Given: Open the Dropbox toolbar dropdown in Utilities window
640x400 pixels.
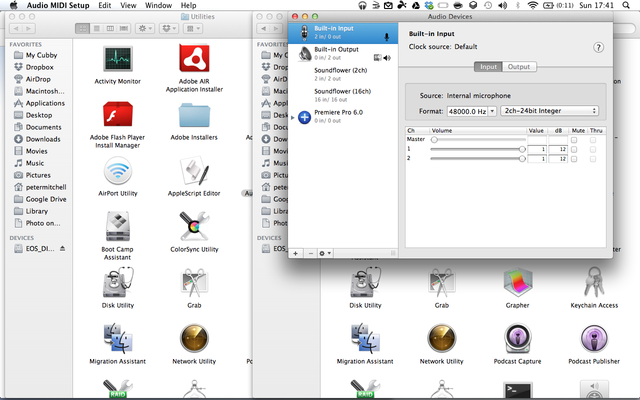Looking at the screenshot, I should click(169, 29).
